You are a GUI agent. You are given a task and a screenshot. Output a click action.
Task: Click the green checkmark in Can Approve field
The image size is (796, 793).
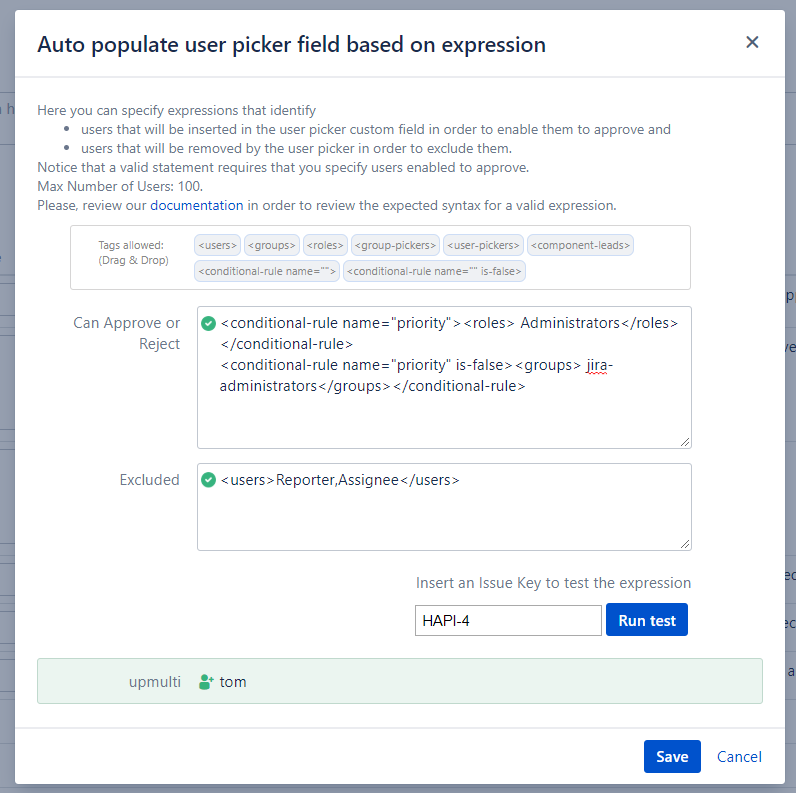tap(209, 323)
